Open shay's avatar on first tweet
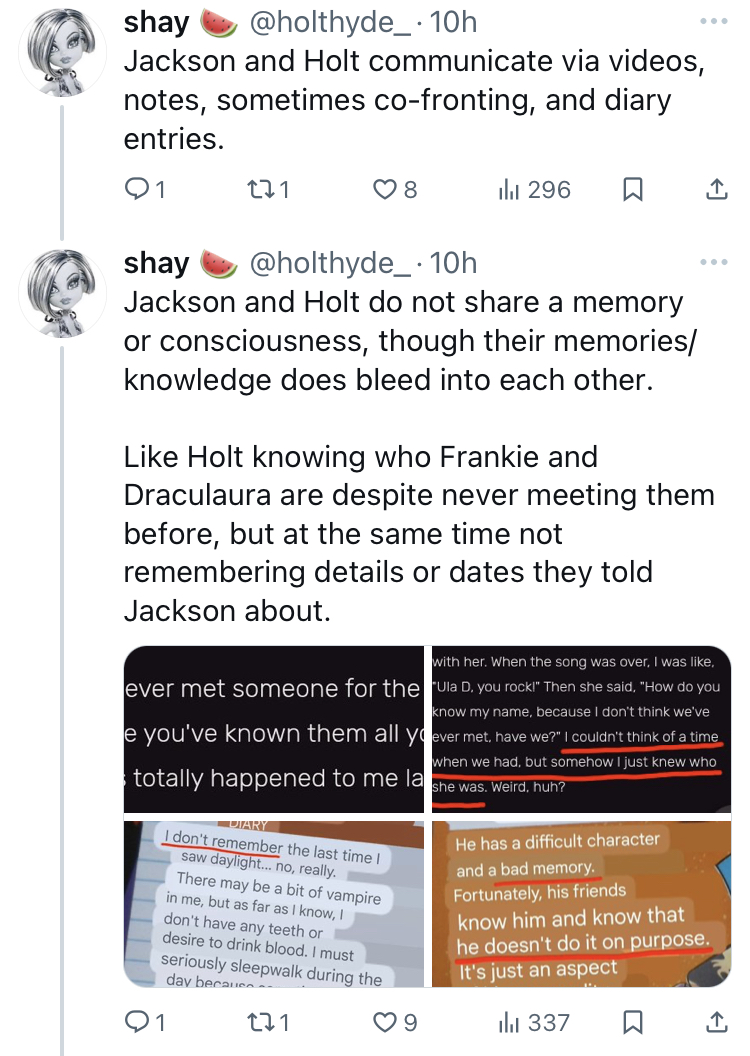The image size is (750, 1056). click(62, 53)
